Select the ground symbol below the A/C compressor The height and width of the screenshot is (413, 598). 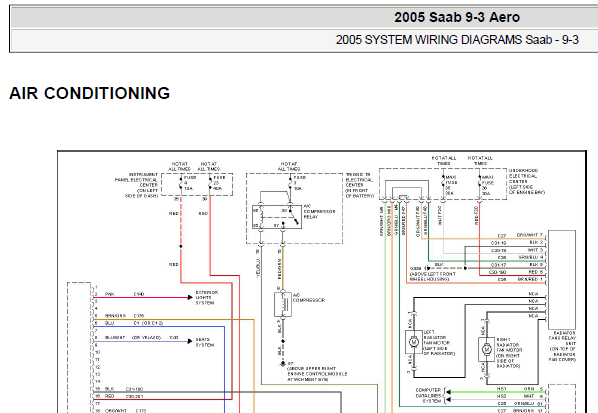283,364
